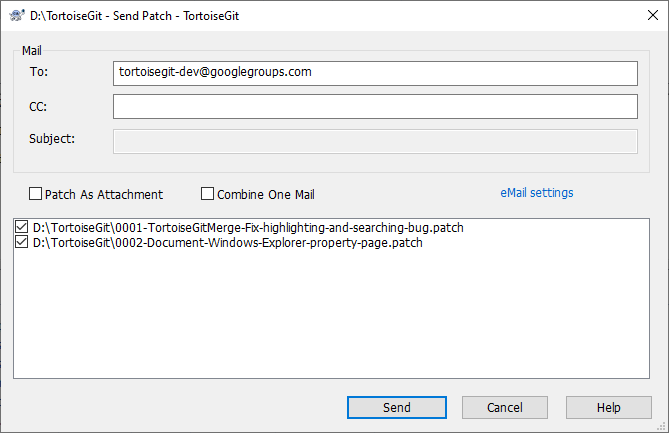Open Help for Send Patch
Screen dimensions: 669x433
pos(608,407)
